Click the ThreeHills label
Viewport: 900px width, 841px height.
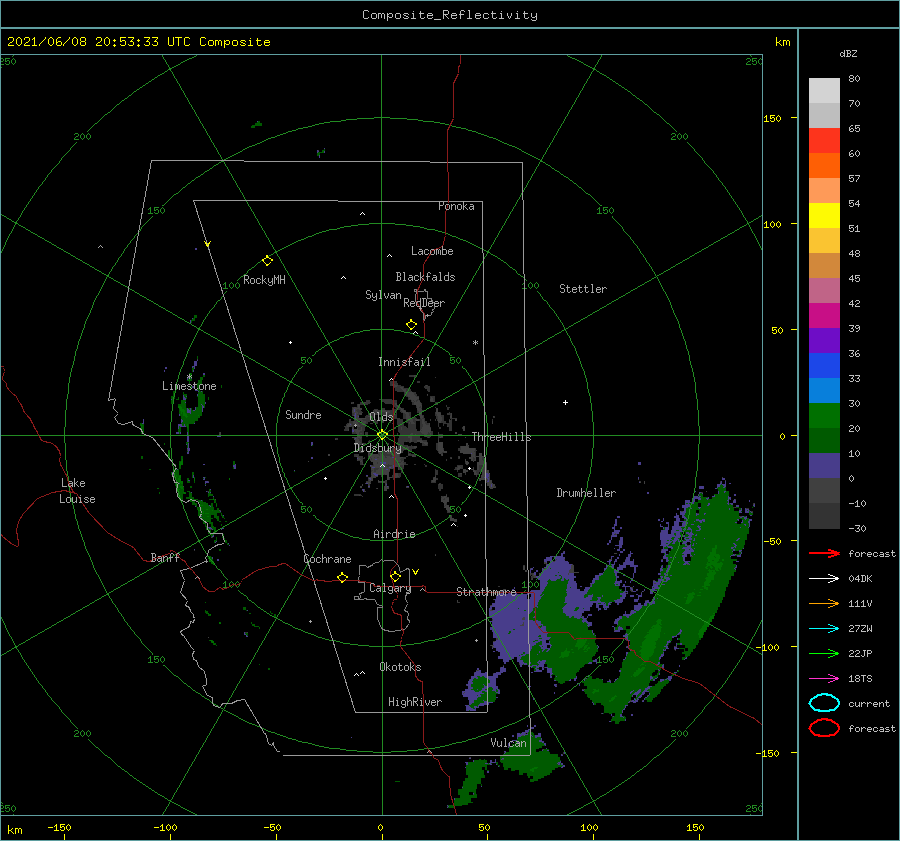coord(502,437)
